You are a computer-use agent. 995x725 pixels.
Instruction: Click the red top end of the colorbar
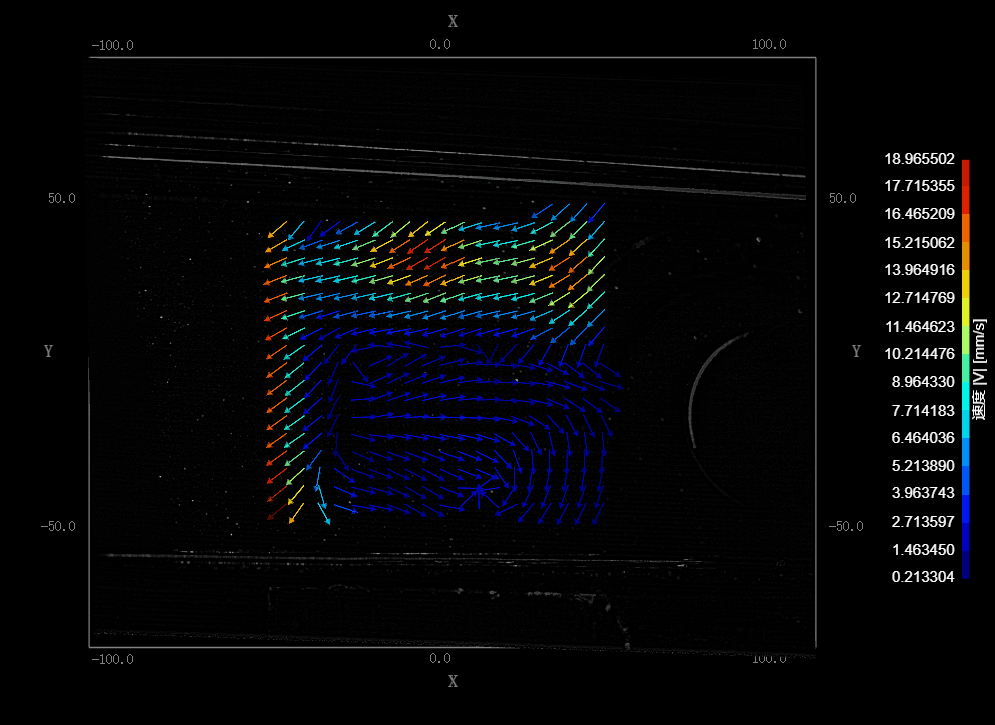(x=965, y=164)
